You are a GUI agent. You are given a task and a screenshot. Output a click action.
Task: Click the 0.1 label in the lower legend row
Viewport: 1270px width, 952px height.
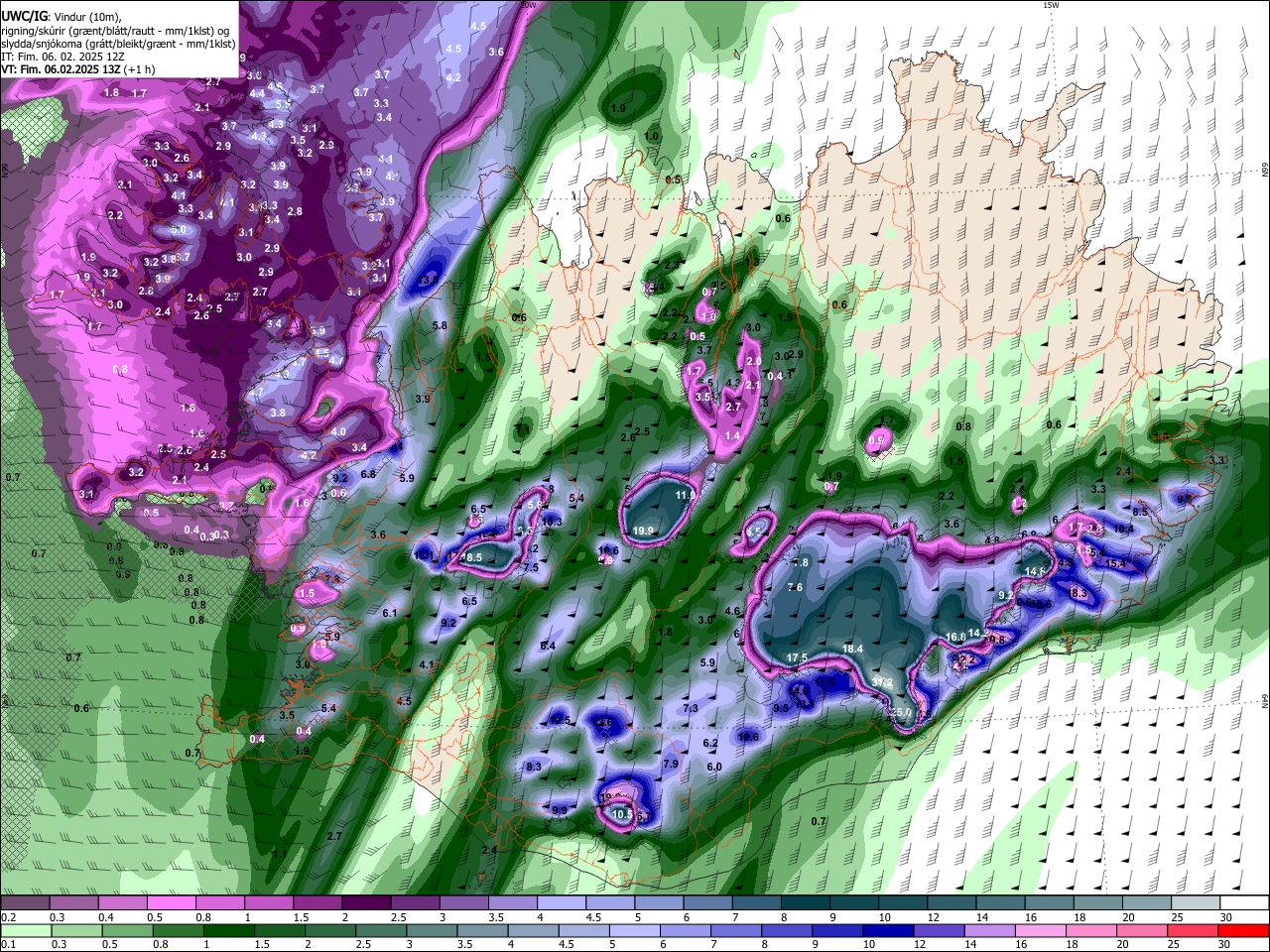pos(8,944)
